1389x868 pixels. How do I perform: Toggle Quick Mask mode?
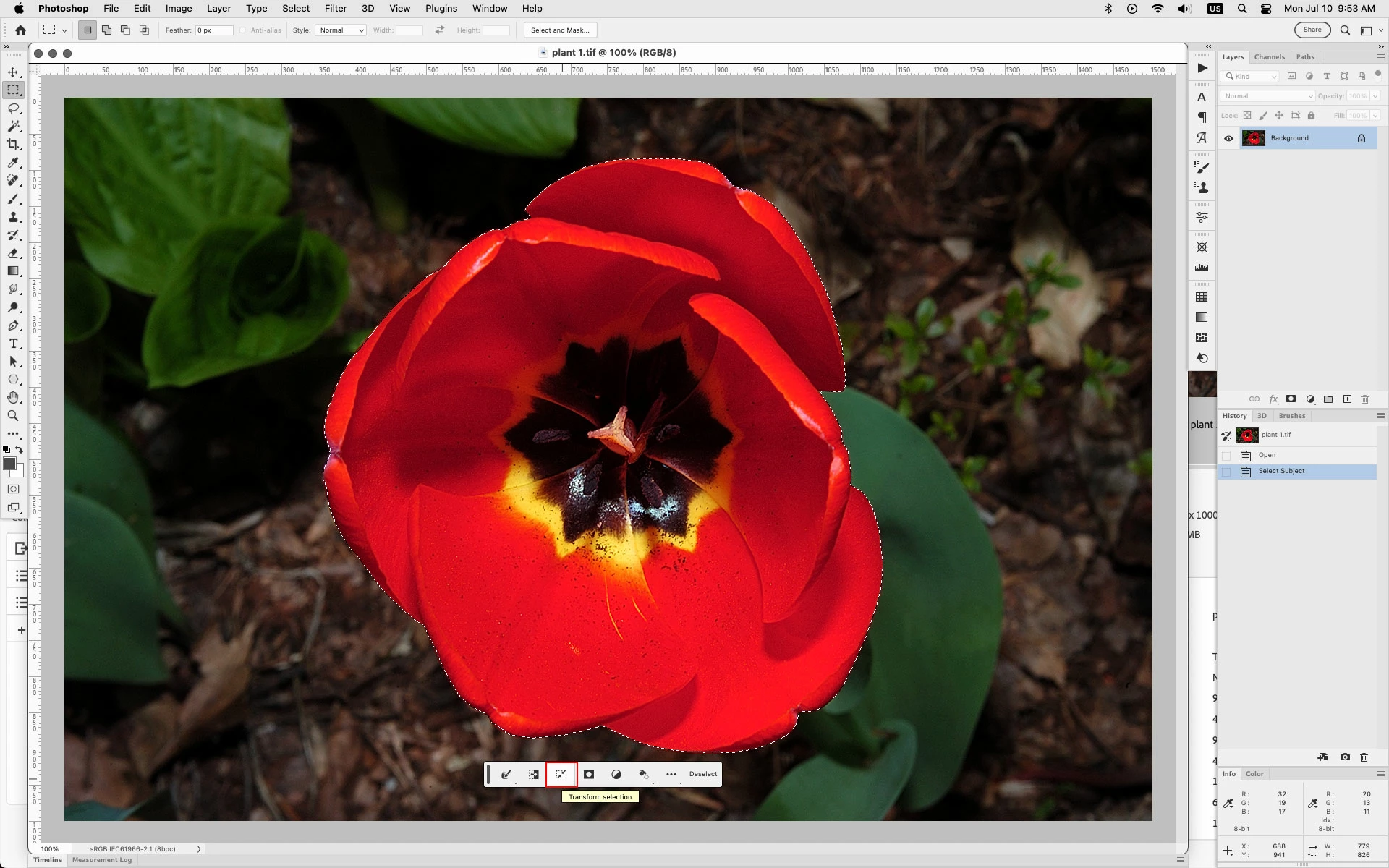[13, 490]
